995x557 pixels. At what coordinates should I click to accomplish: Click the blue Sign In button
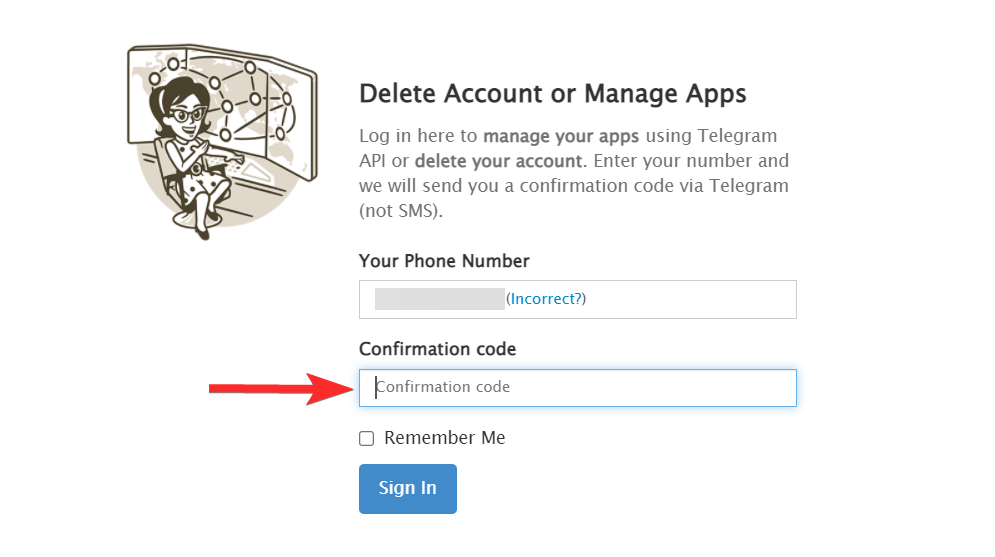(x=407, y=488)
